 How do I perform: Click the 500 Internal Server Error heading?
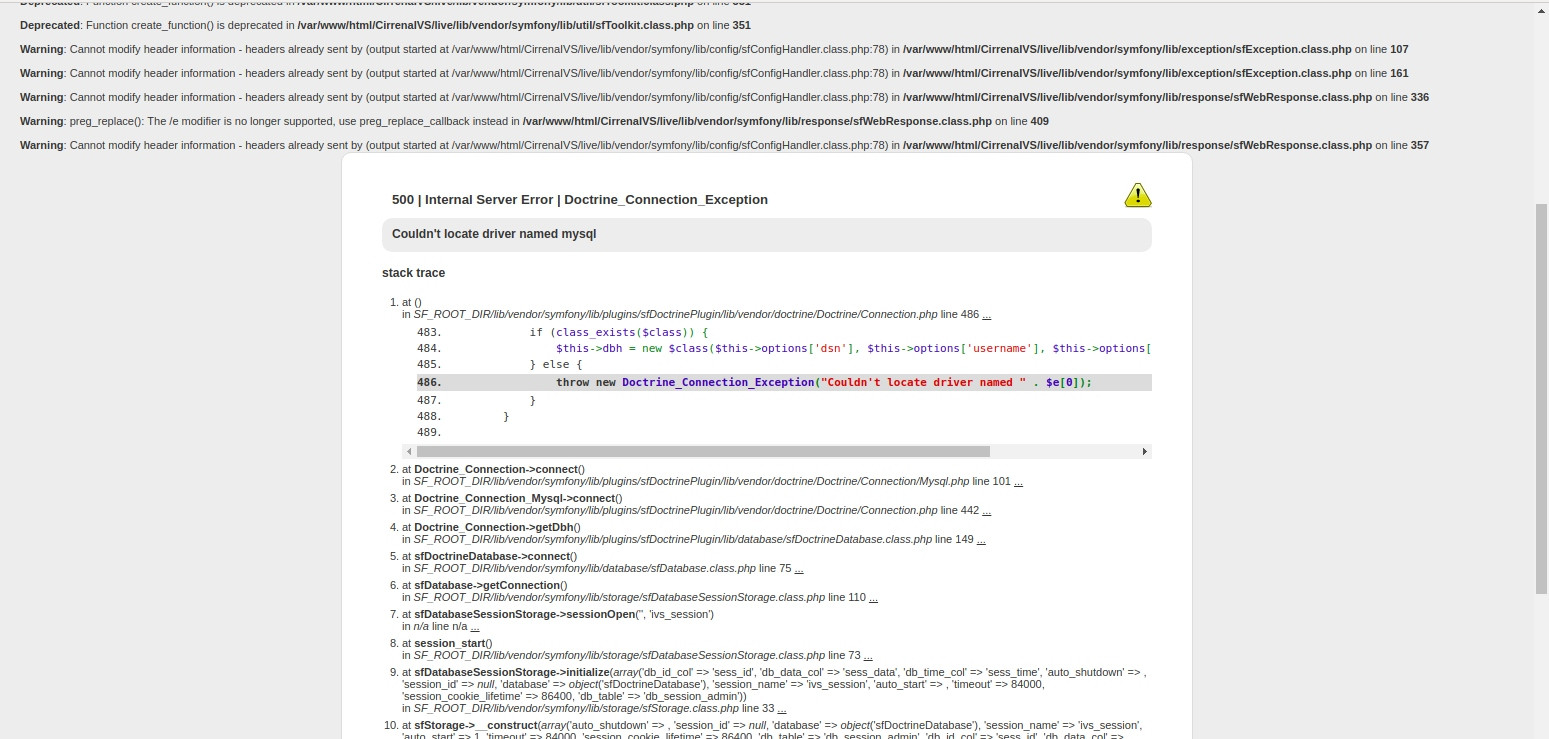point(580,200)
